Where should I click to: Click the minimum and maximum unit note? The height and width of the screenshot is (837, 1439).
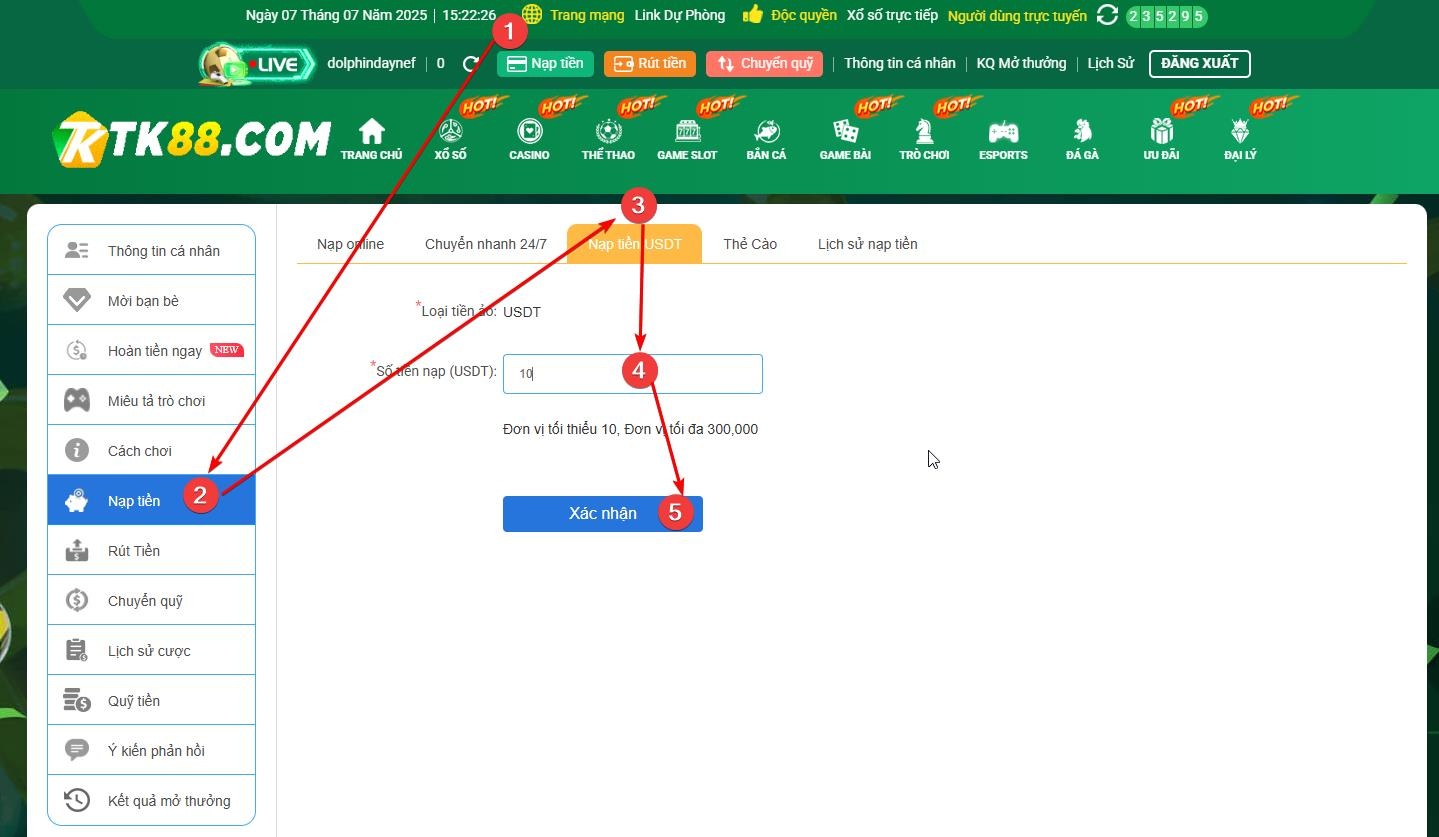[x=630, y=429]
